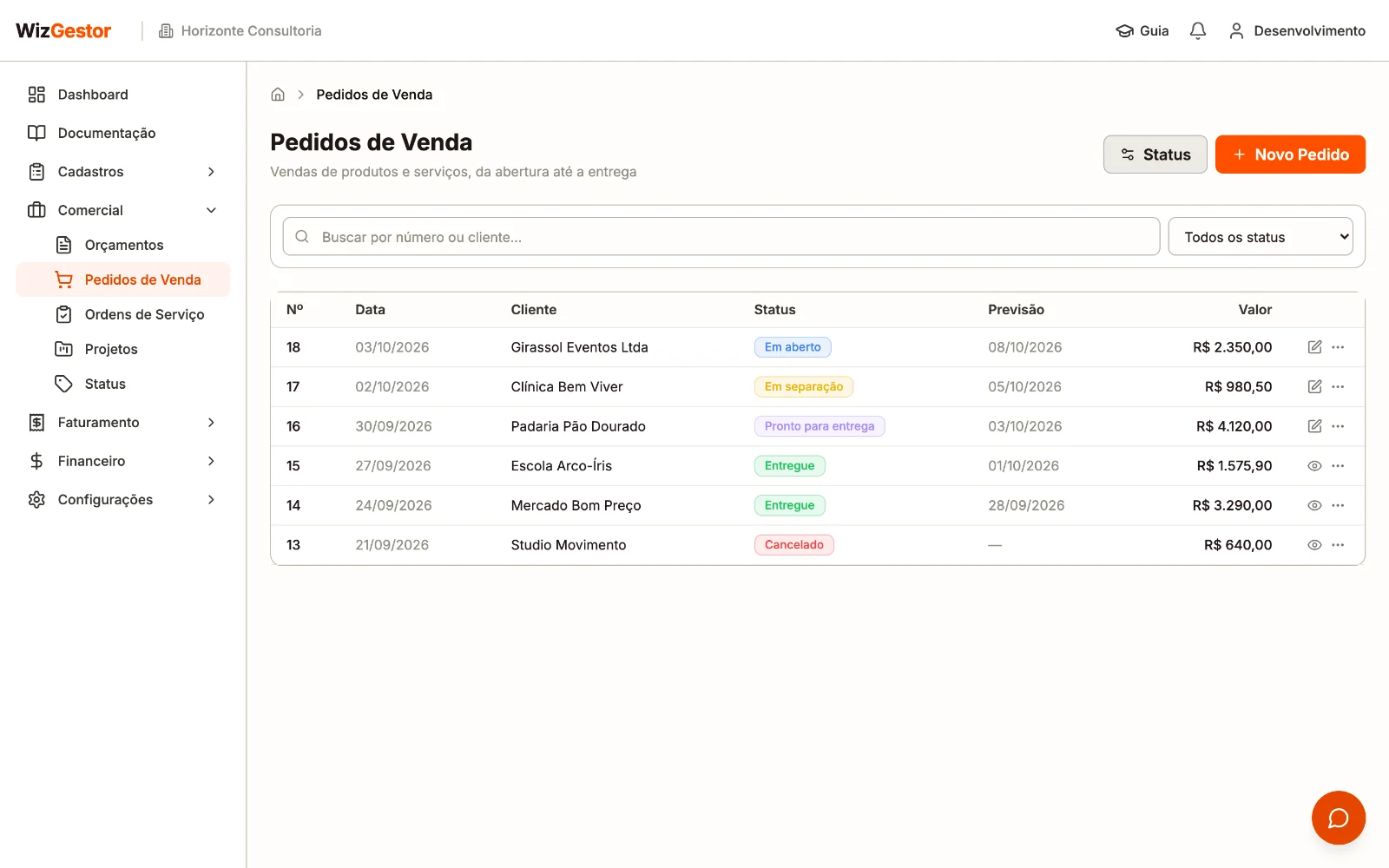Click the Horizonte Consultoria company label
Viewport: 1389px width, 868px height.
click(240, 31)
